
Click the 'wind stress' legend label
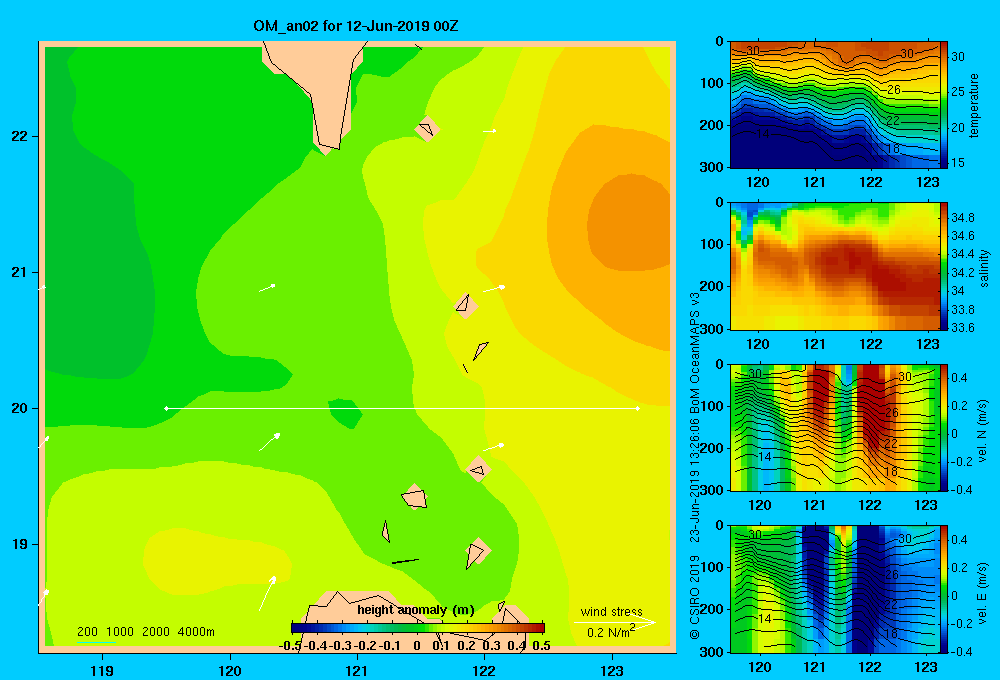click(x=611, y=612)
